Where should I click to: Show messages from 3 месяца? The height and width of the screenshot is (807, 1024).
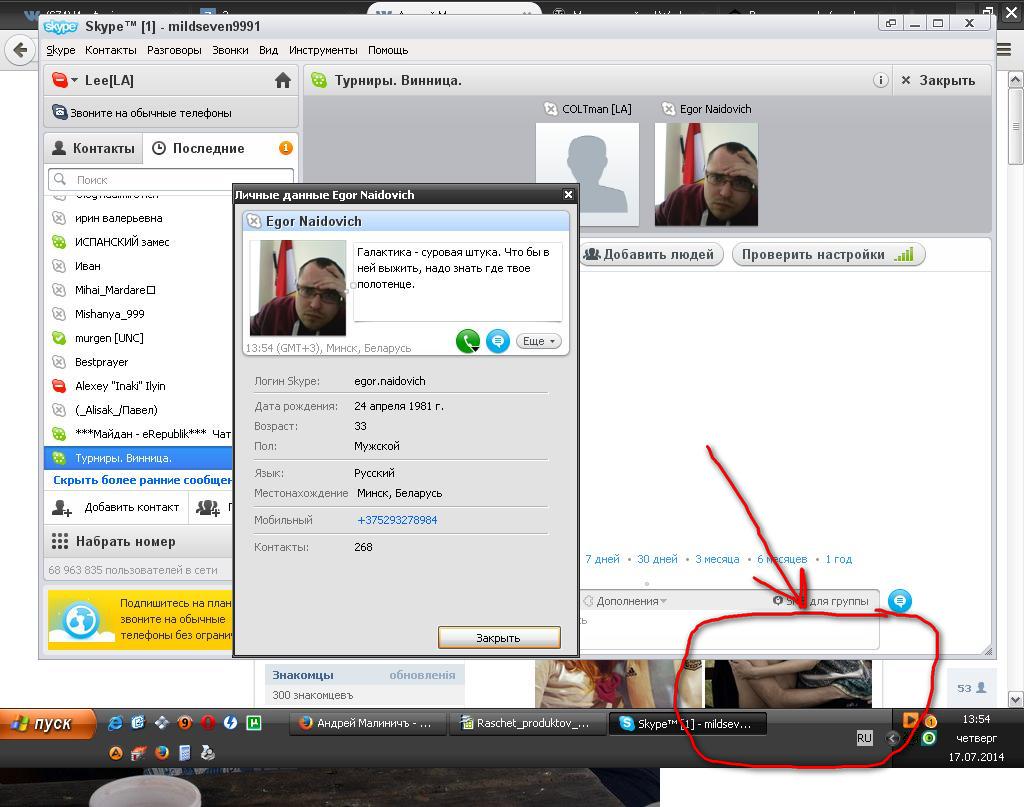pos(717,559)
